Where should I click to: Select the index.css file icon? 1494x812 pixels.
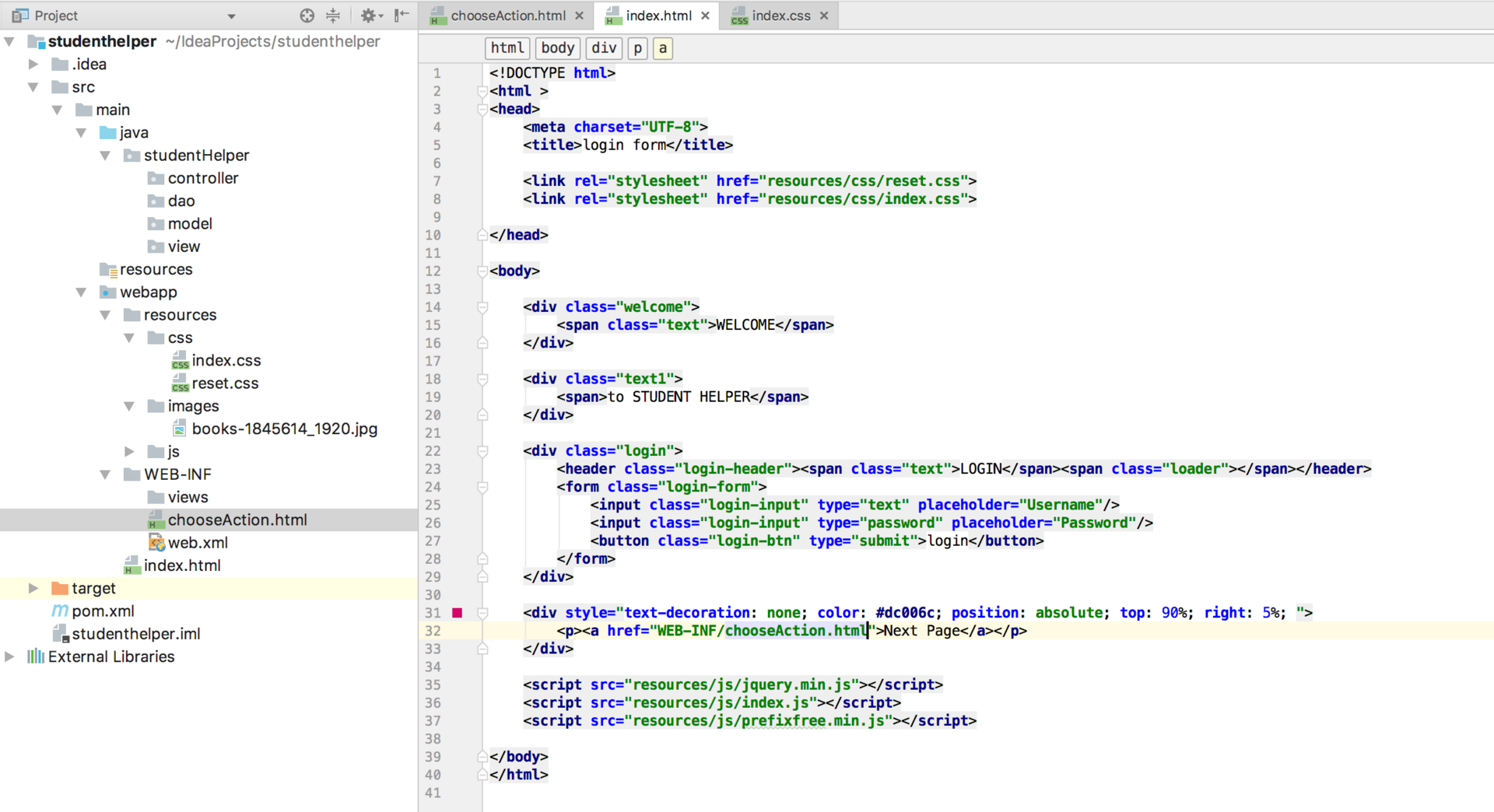click(x=180, y=361)
